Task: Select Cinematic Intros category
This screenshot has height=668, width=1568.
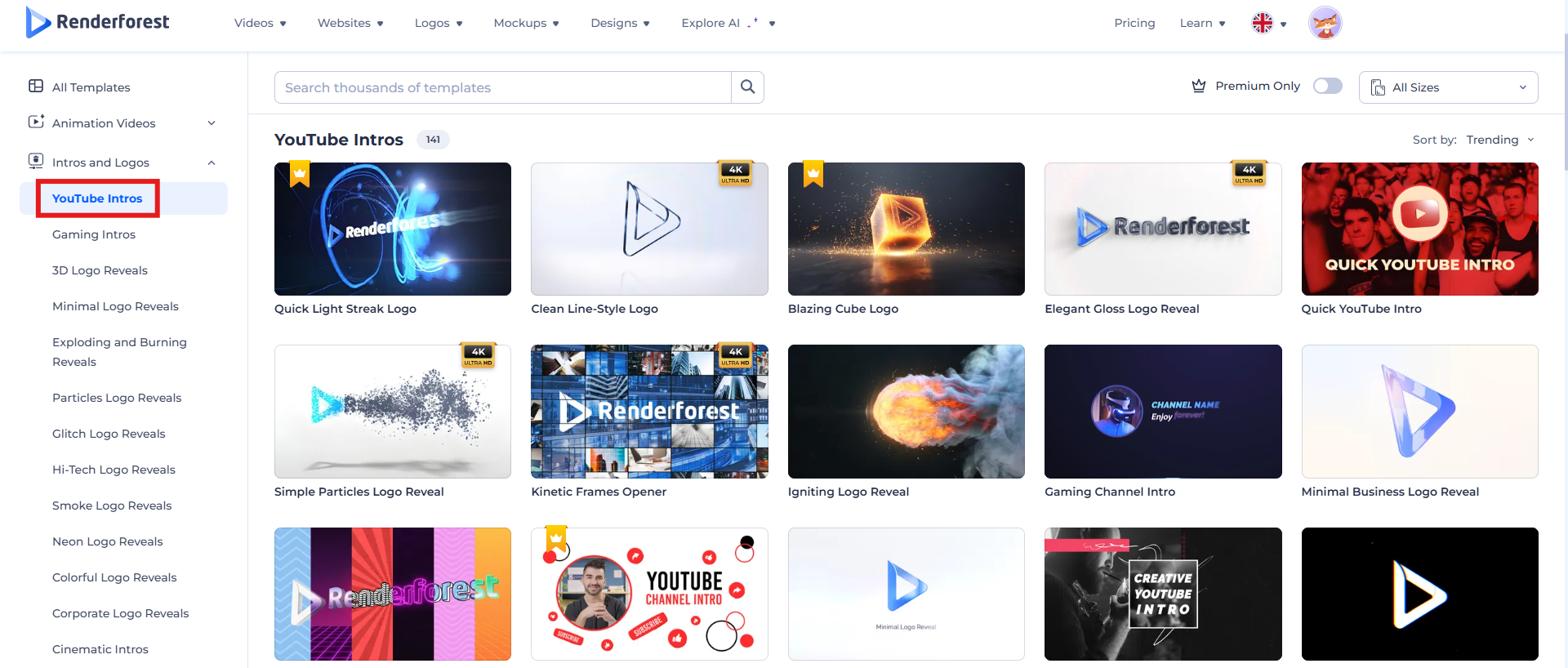Action: 100,649
